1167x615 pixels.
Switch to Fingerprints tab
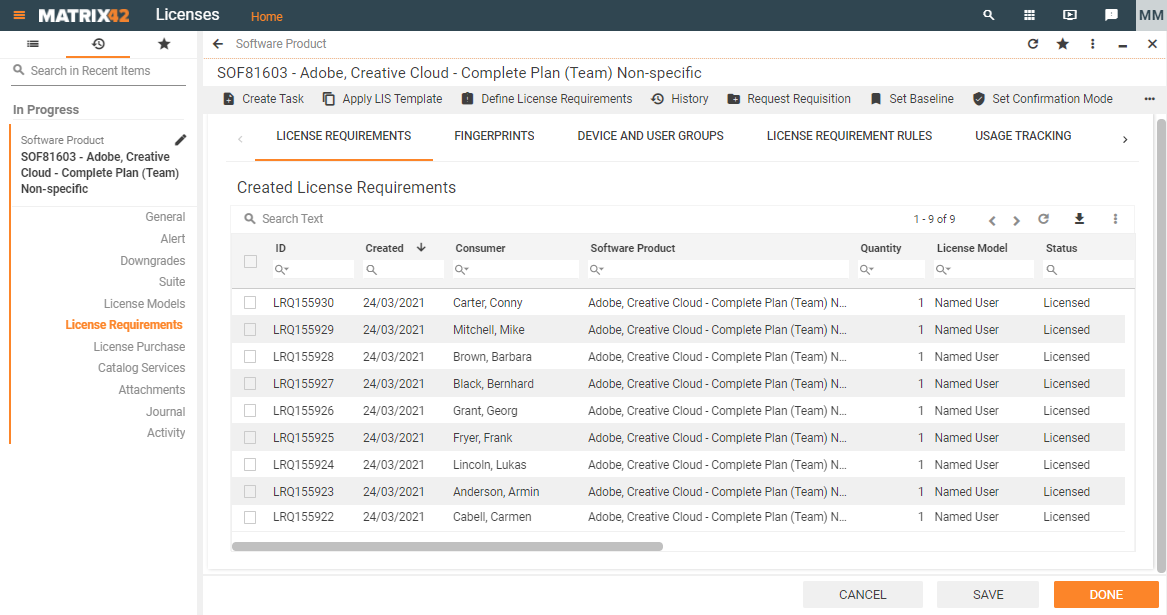tap(494, 136)
